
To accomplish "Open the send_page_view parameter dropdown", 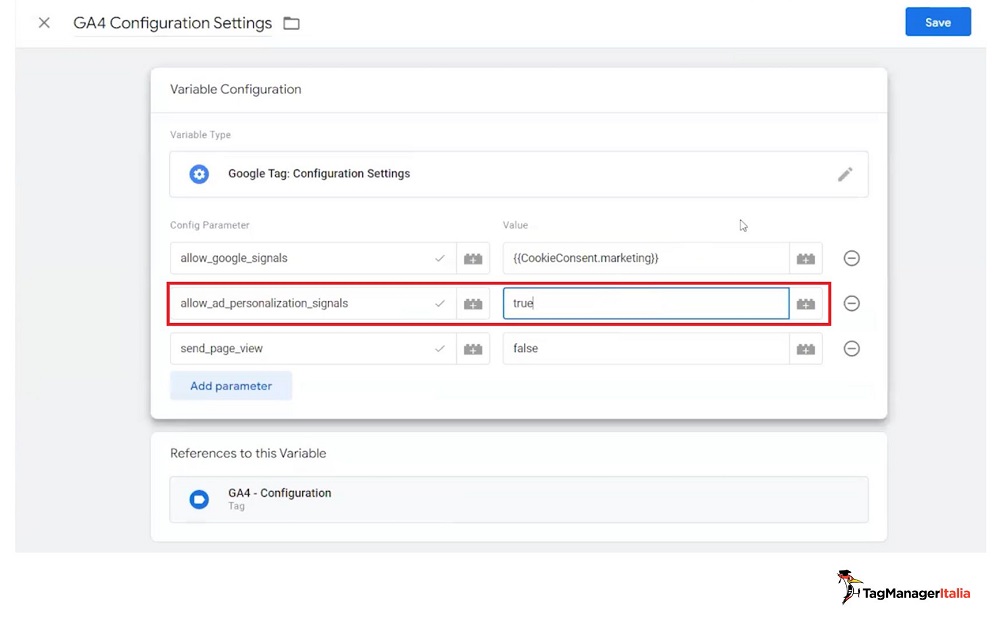I will pos(313,349).
